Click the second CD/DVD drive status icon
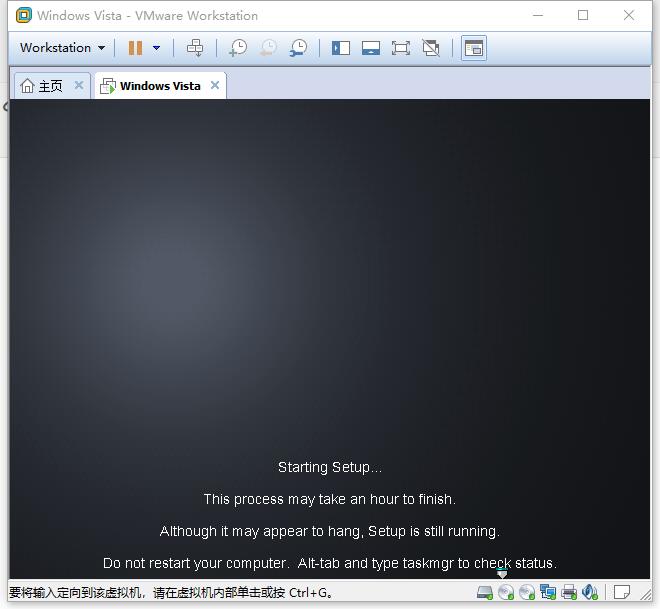660x609 pixels. point(527,593)
